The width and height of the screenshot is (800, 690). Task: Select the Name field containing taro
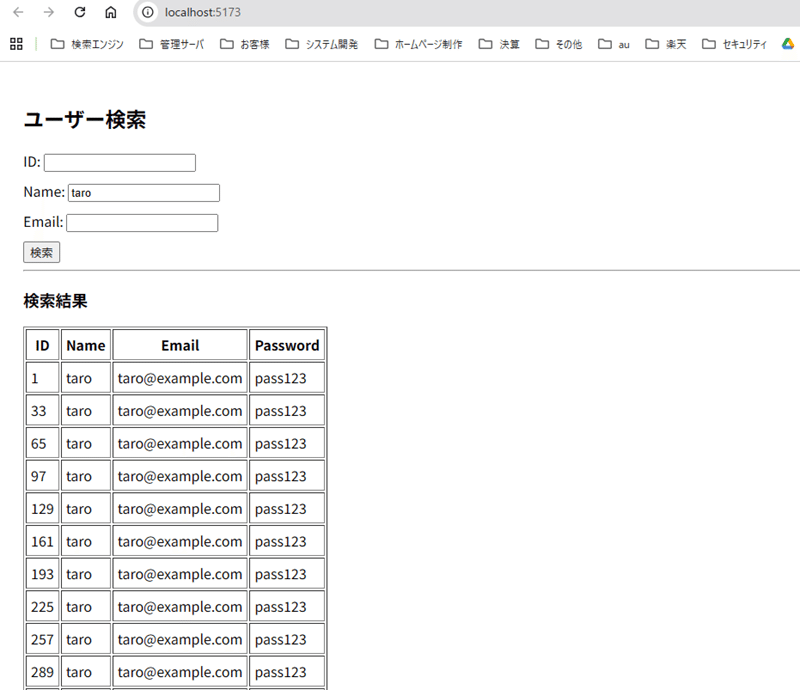(143, 192)
